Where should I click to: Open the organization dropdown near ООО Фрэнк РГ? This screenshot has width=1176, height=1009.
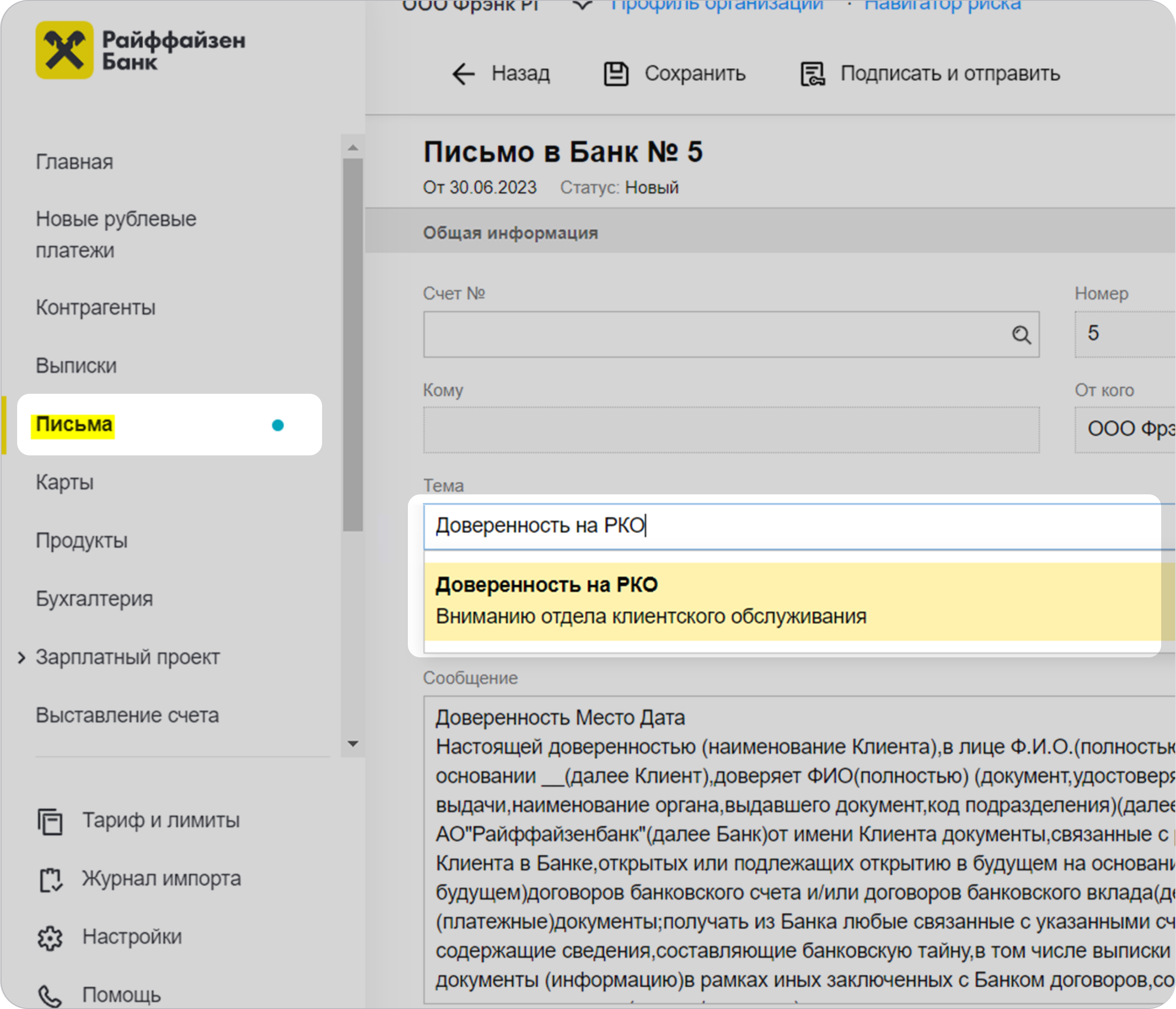583,6
